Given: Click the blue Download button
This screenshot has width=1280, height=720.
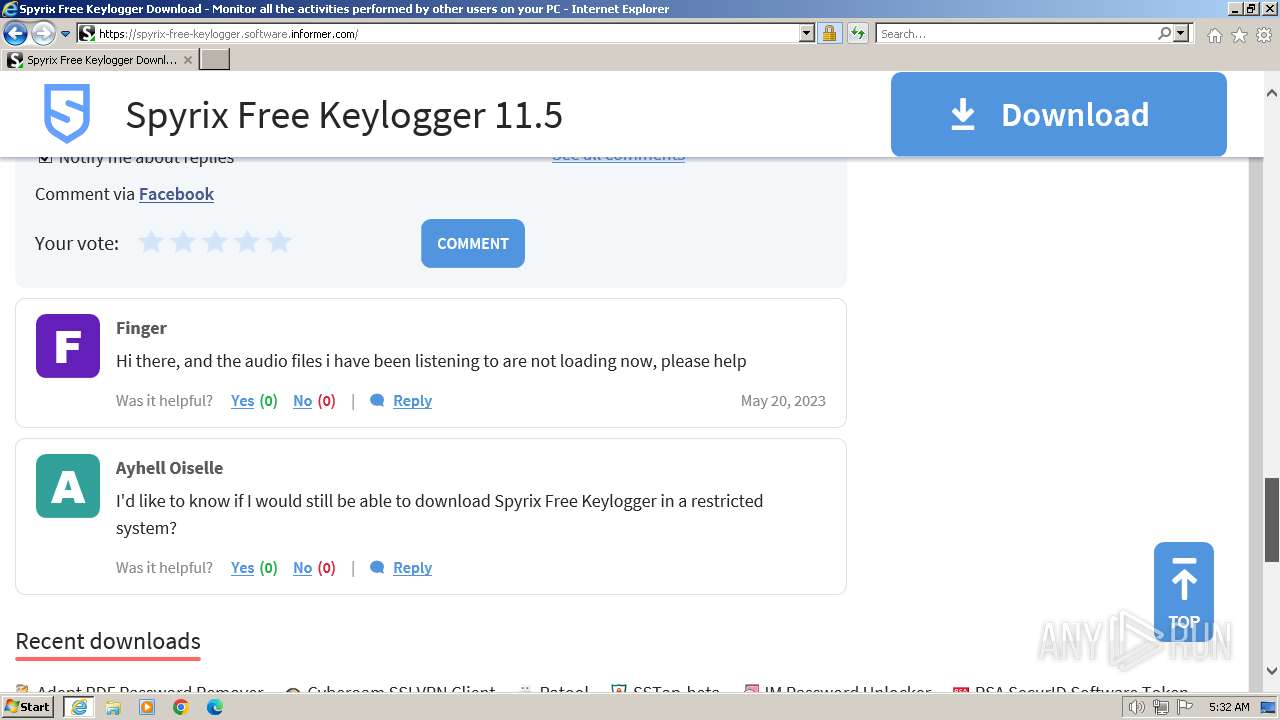Looking at the screenshot, I should 1059,114.
